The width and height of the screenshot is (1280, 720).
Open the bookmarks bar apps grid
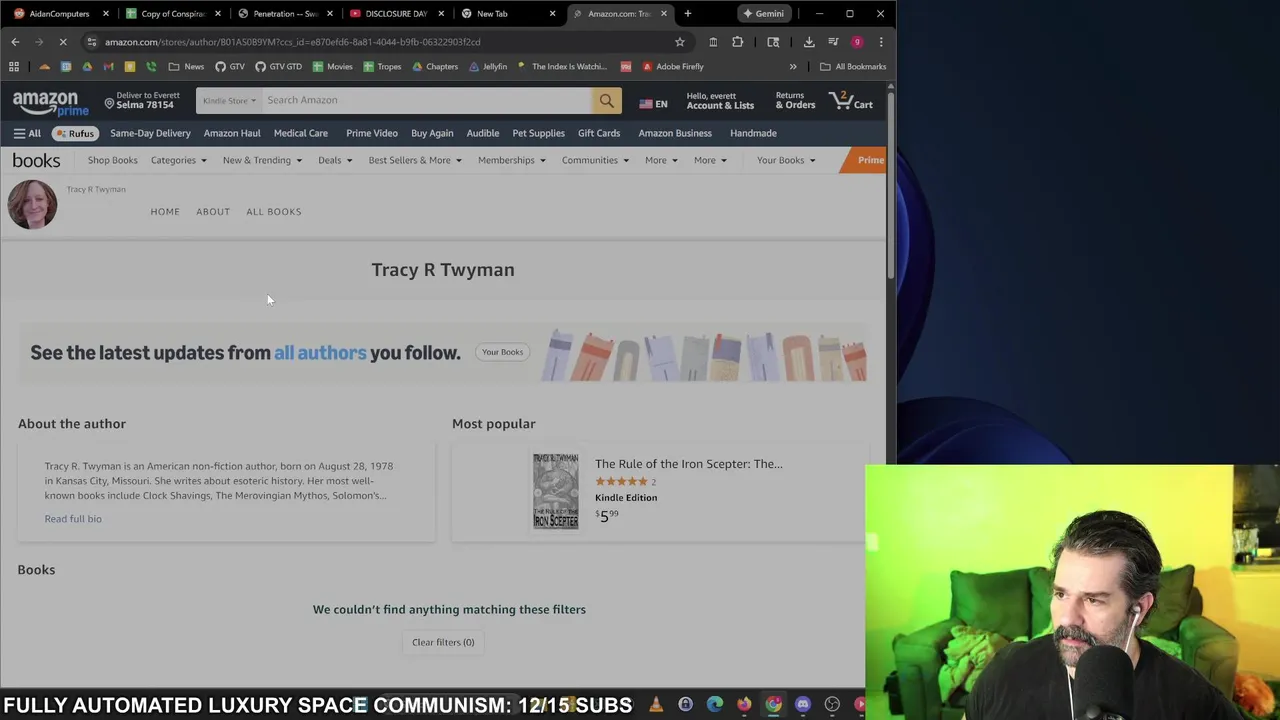(14, 67)
